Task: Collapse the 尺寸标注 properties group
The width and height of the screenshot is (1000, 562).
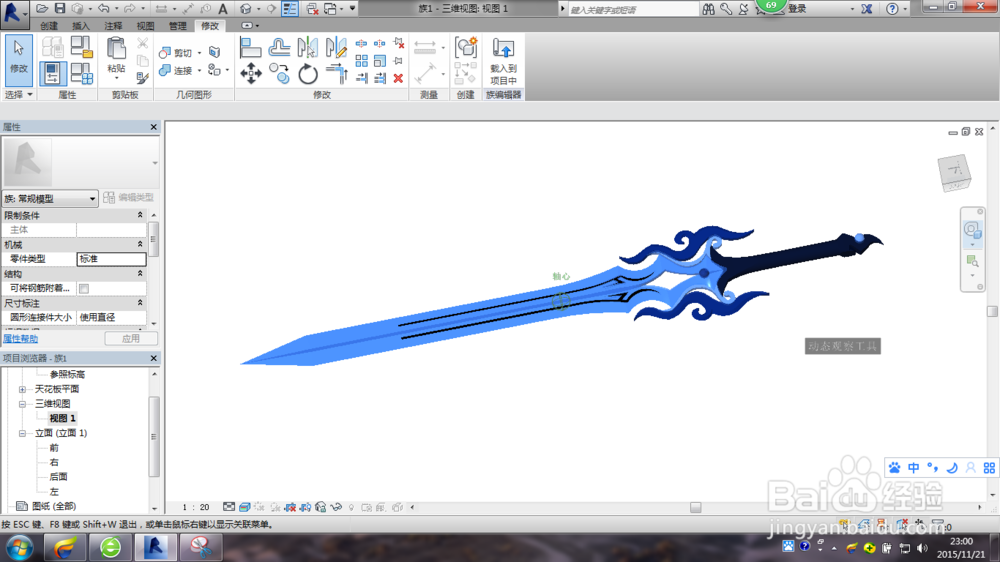Action: tap(140, 303)
